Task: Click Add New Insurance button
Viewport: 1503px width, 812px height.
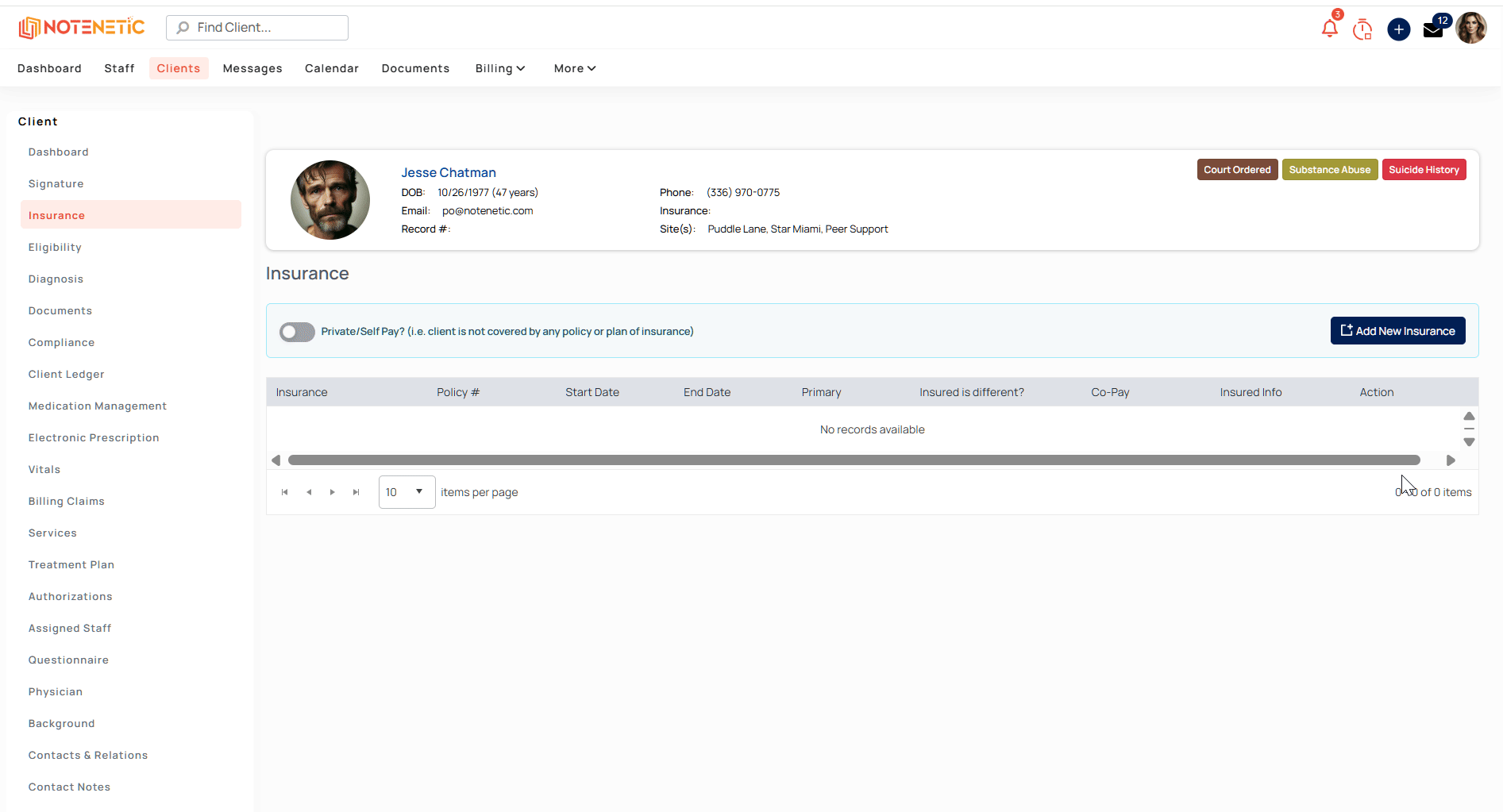Action: click(x=1397, y=331)
